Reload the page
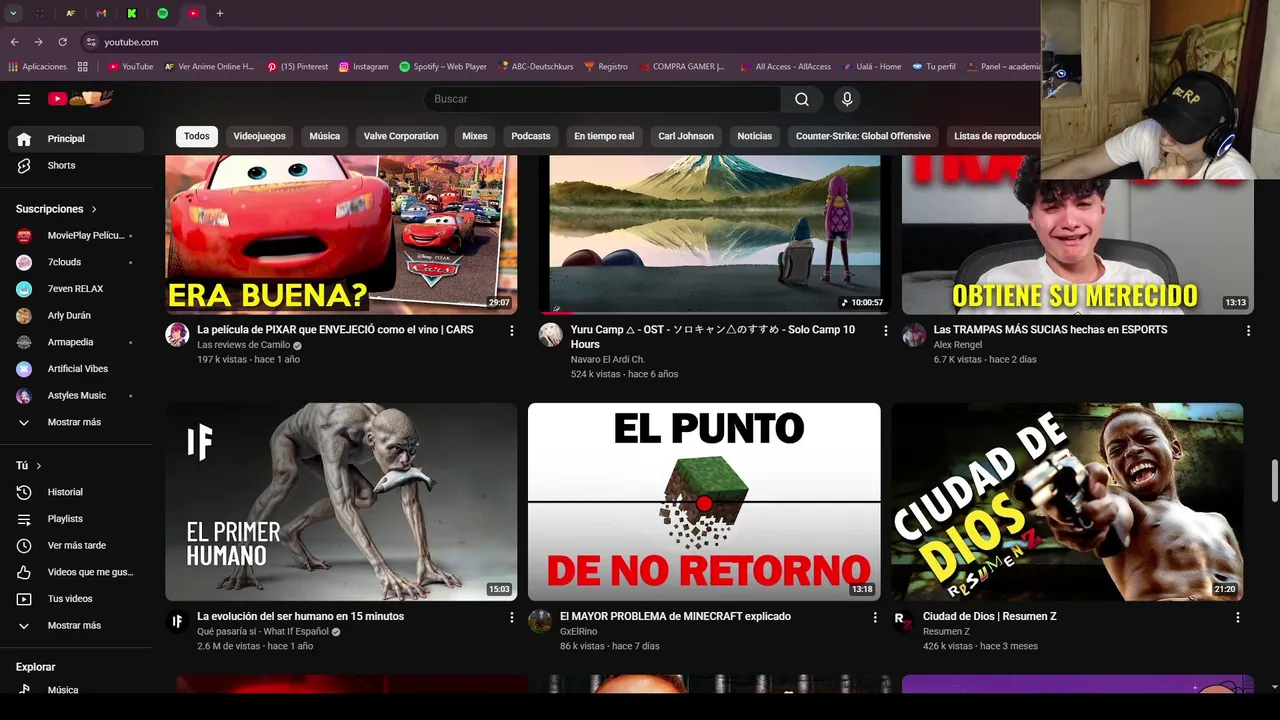The height and width of the screenshot is (720, 1280). point(62,42)
